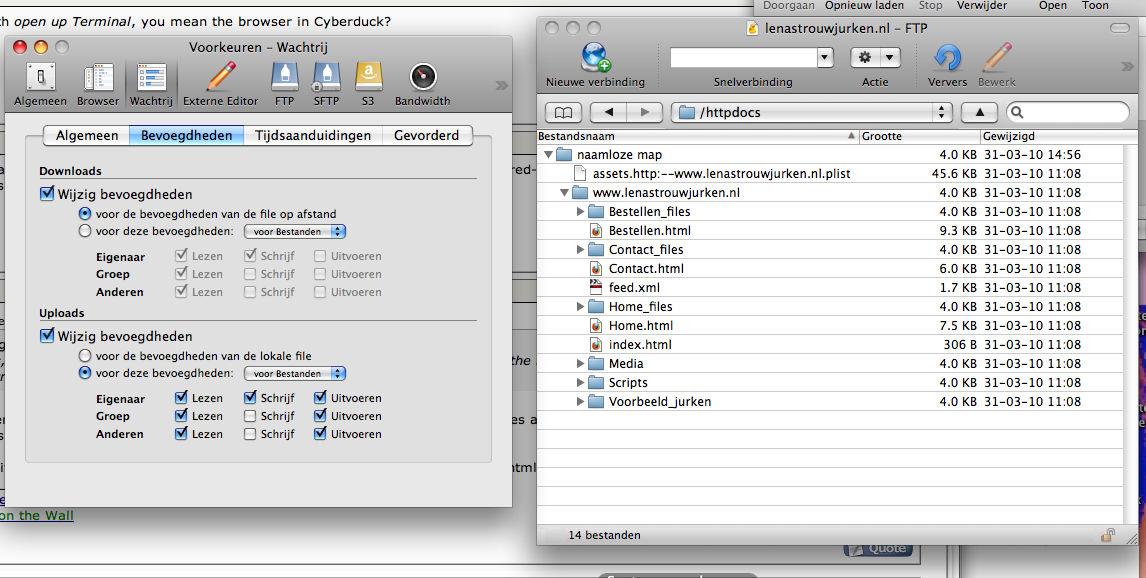Toggle uploads Eigenaar Schrijf checkbox
Image resolution: width=1146 pixels, height=578 pixels.
point(250,398)
